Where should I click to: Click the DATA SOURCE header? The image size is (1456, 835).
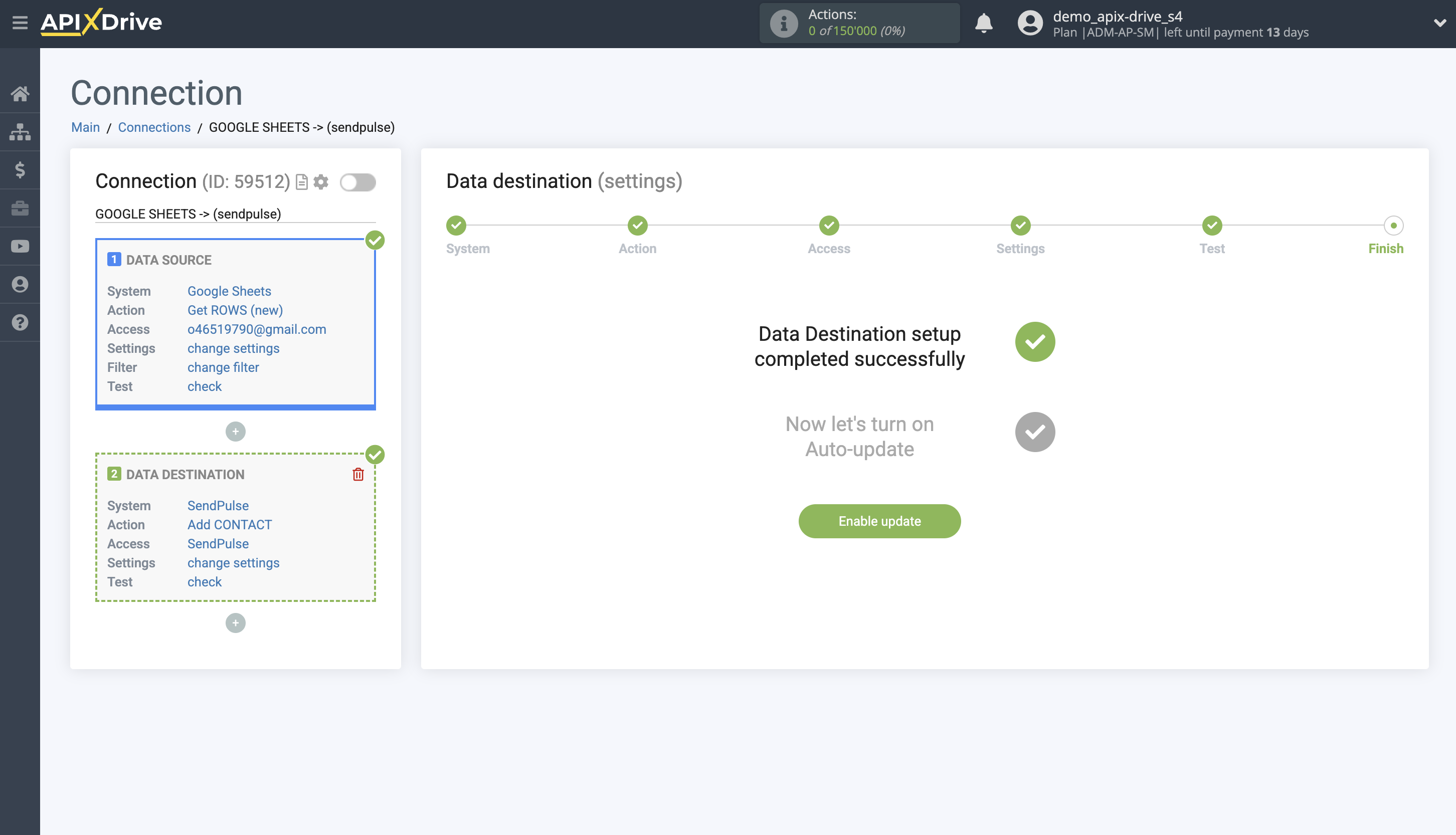168,260
